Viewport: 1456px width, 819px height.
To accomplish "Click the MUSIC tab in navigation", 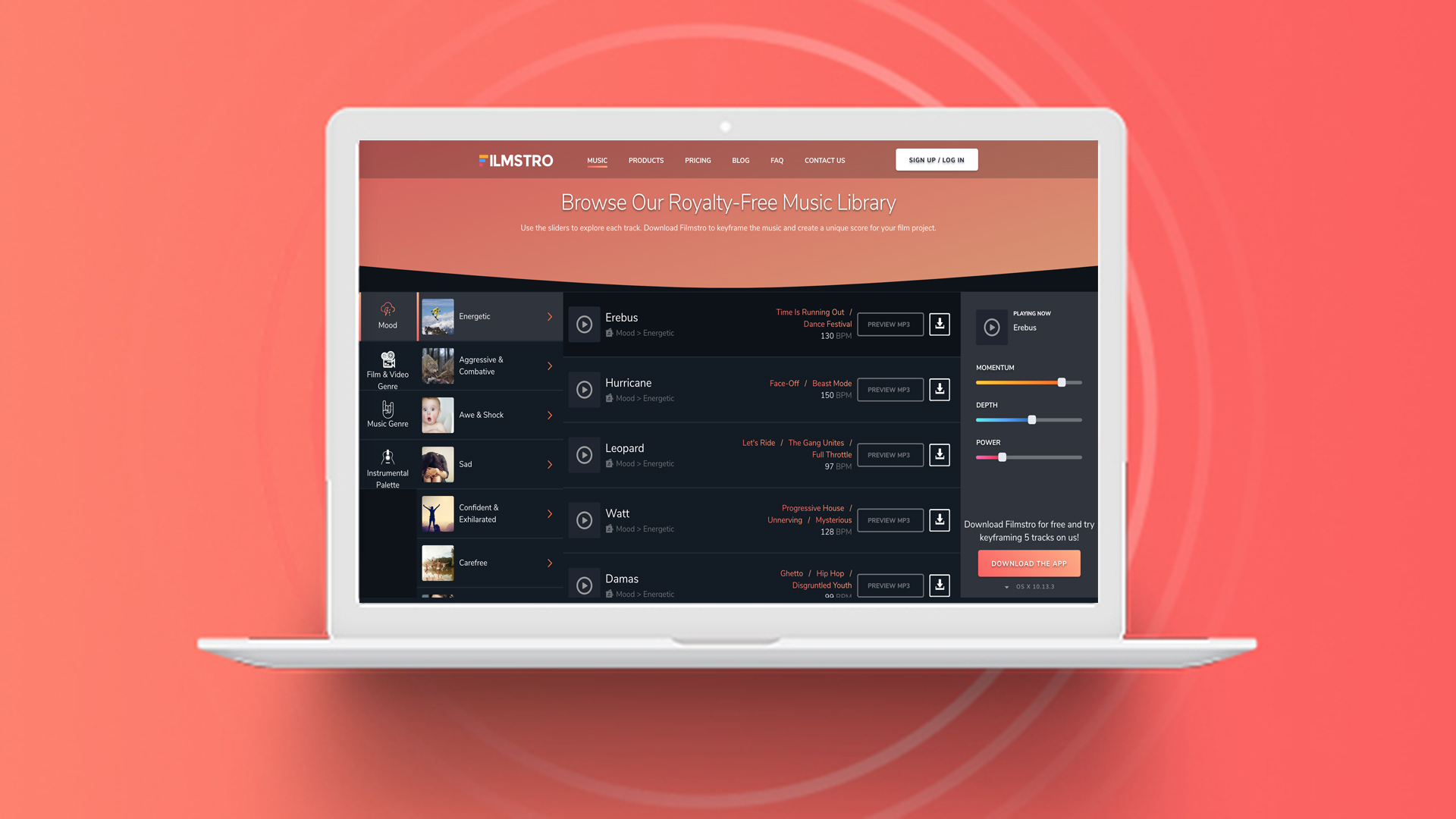I will point(597,160).
